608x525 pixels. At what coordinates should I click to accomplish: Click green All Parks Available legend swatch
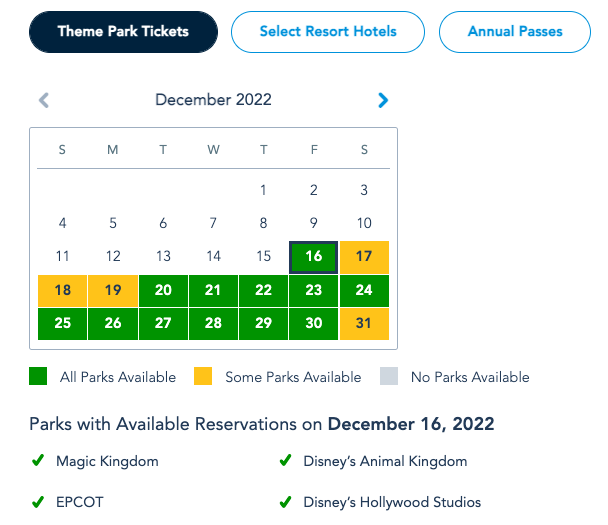[x=38, y=377]
